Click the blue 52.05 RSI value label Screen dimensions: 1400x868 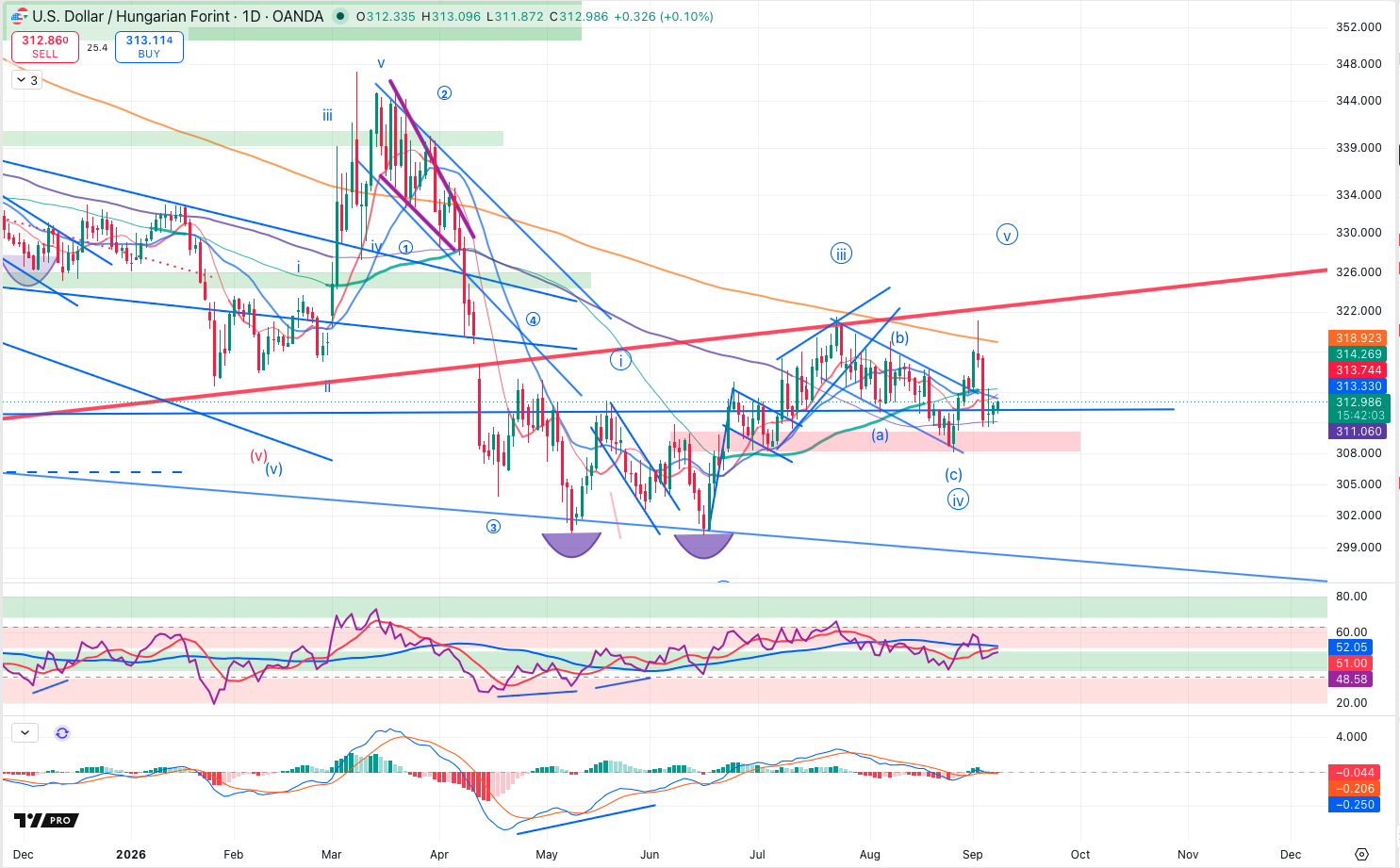(x=1352, y=647)
